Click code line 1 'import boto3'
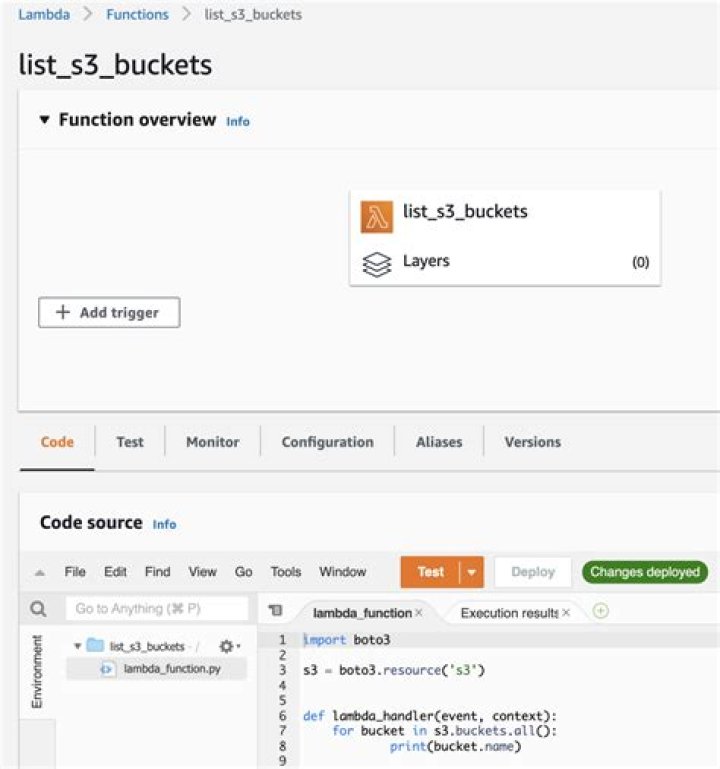The width and height of the screenshot is (720, 769). tap(347, 640)
